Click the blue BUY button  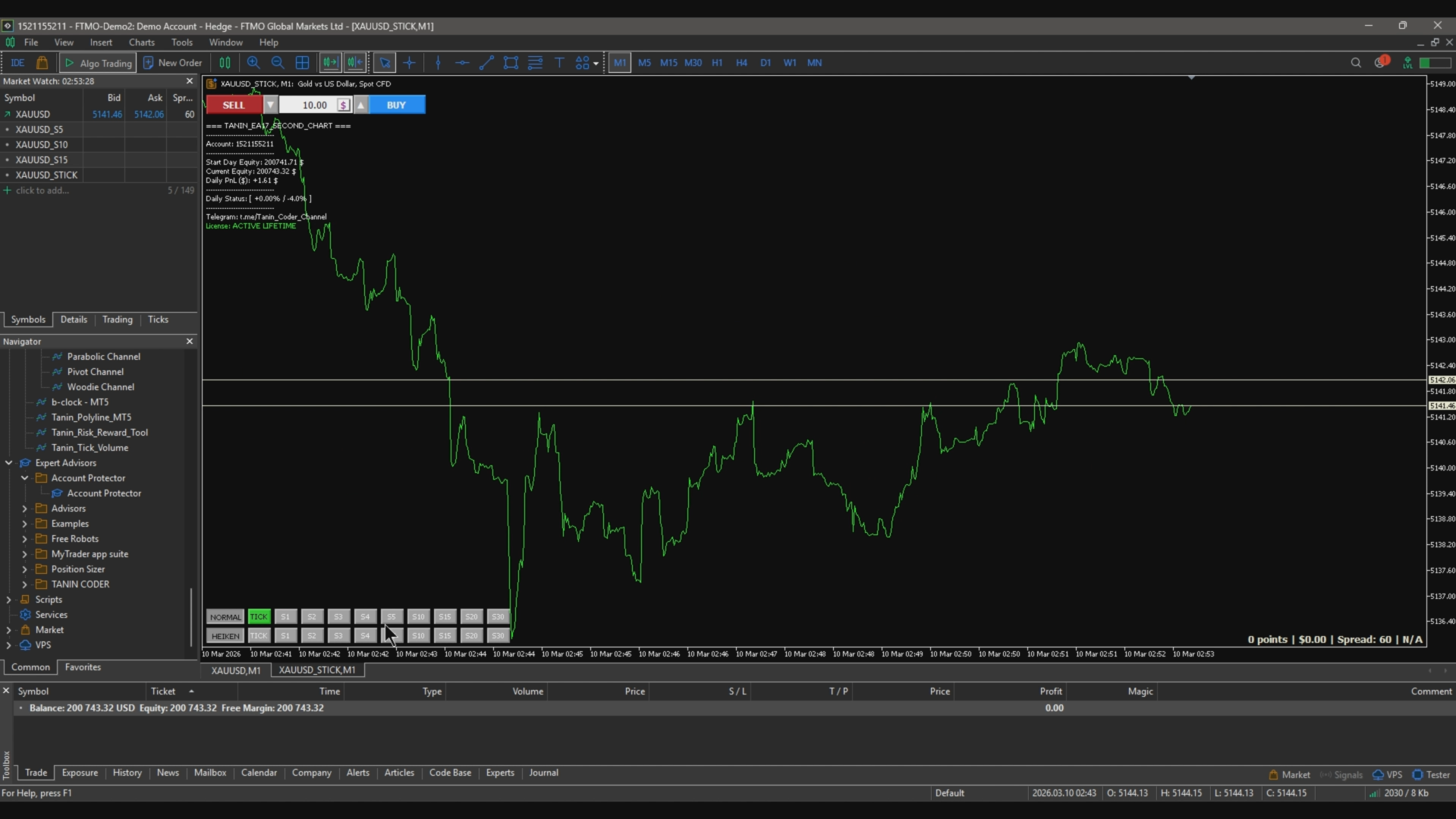point(396,106)
